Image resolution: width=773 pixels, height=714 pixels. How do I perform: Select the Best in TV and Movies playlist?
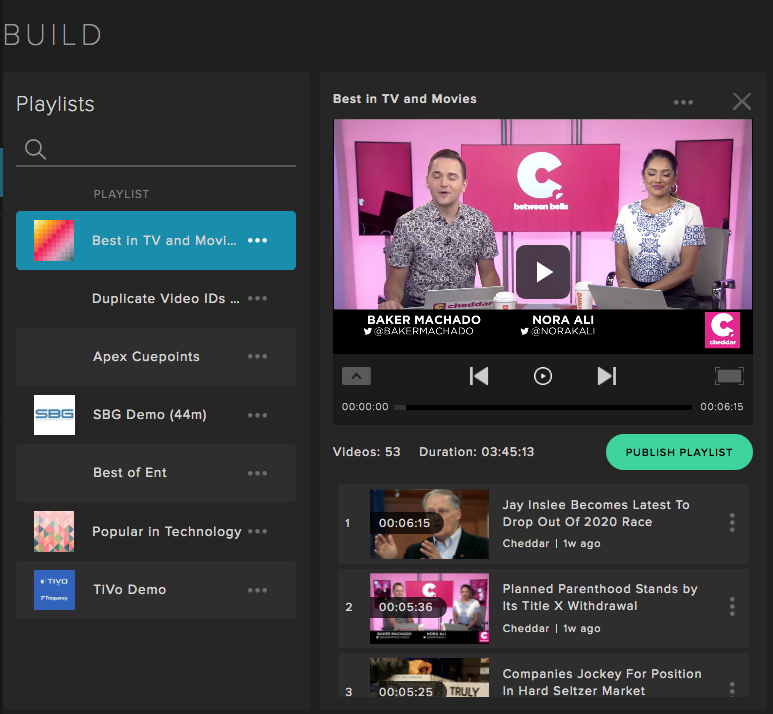(x=156, y=241)
